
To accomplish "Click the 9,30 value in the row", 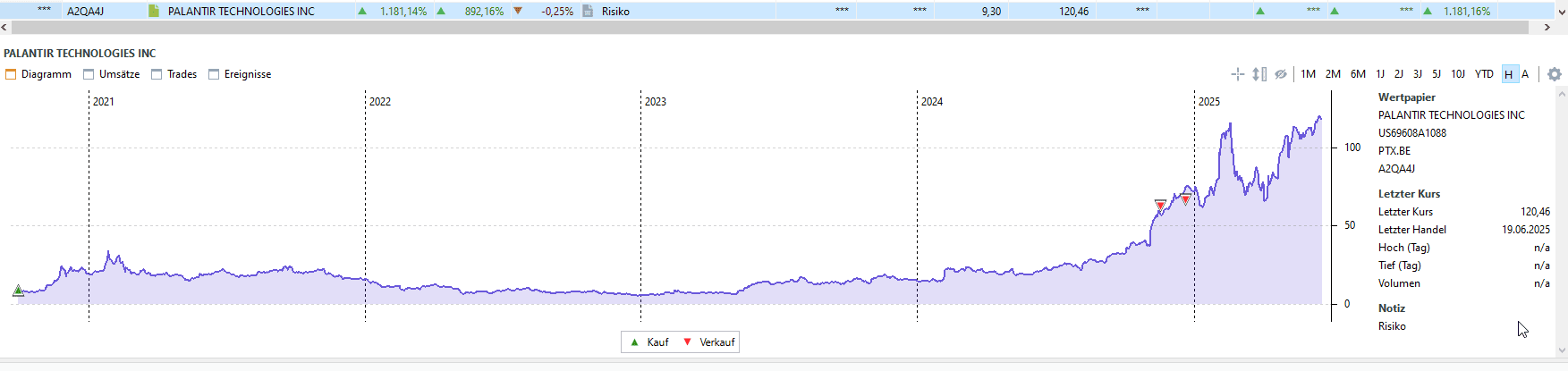I will coord(991,12).
